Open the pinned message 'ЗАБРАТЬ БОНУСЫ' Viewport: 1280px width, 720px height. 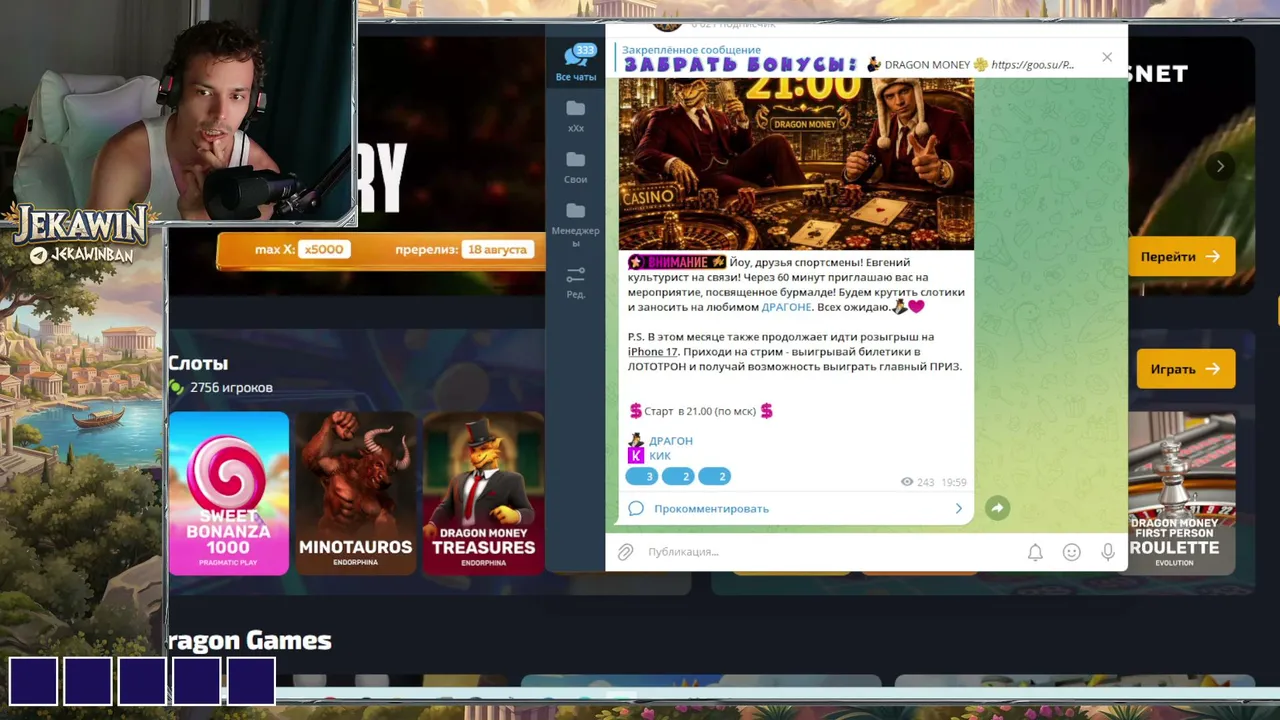pos(848,58)
